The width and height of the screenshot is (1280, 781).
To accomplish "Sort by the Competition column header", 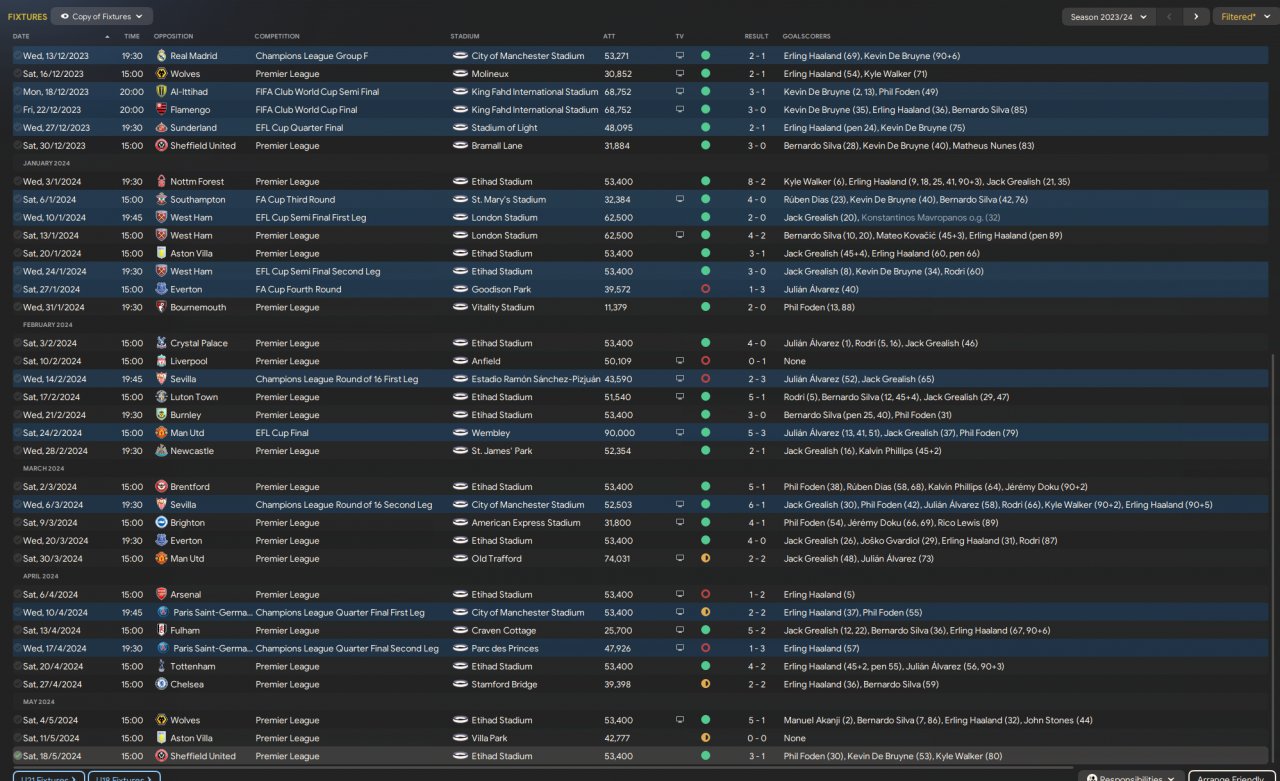I will click(x=277, y=37).
